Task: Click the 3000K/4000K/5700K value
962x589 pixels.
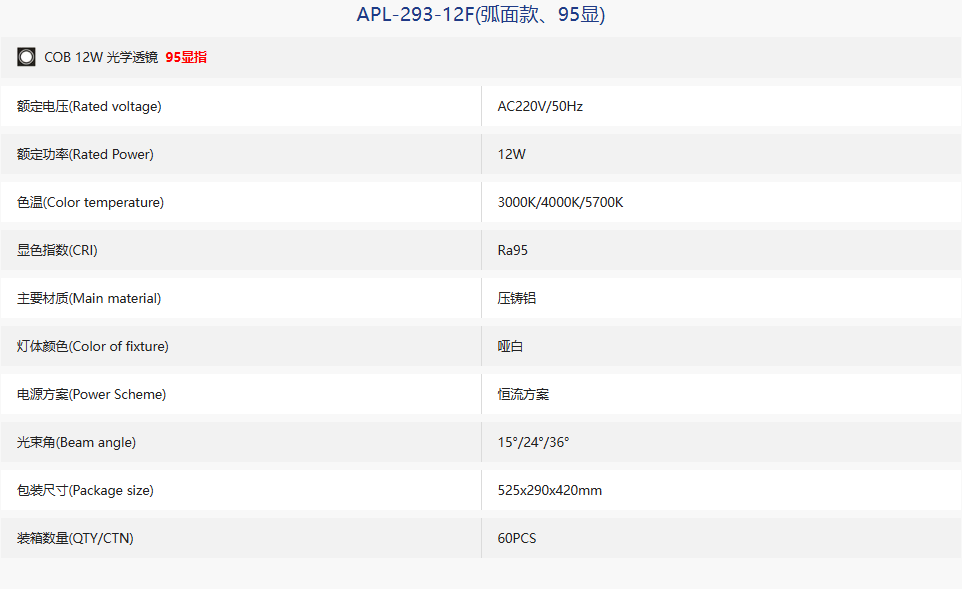Action: [x=560, y=202]
